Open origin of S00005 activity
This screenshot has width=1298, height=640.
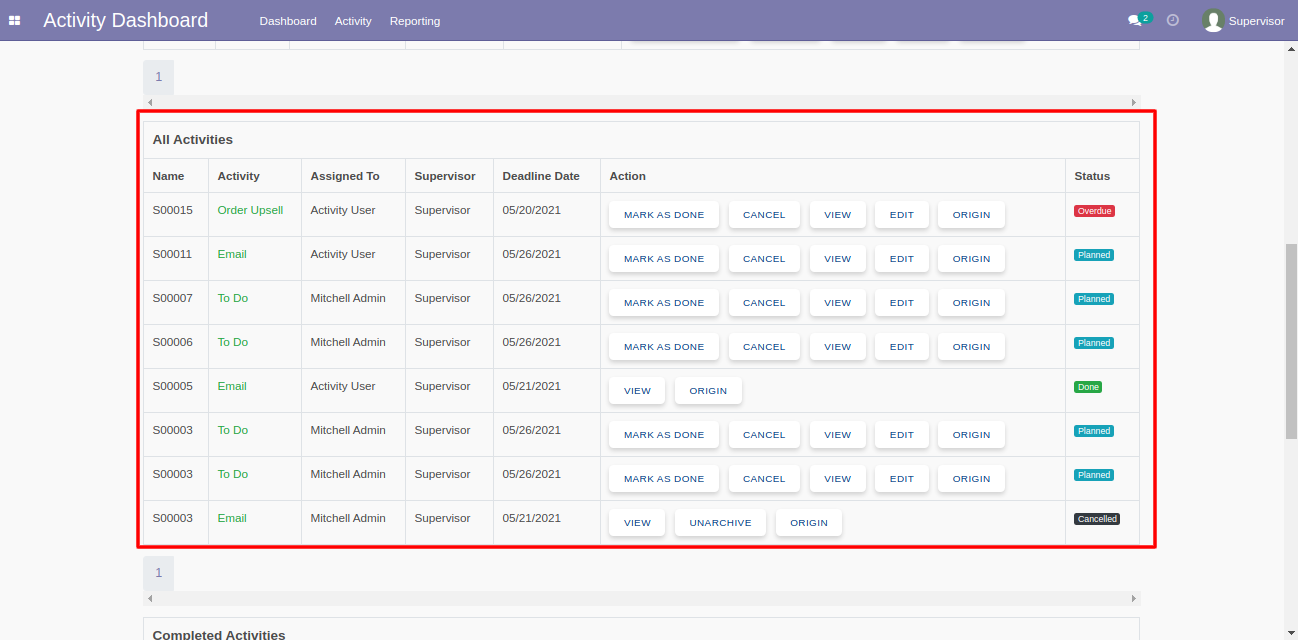click(708, 391)
